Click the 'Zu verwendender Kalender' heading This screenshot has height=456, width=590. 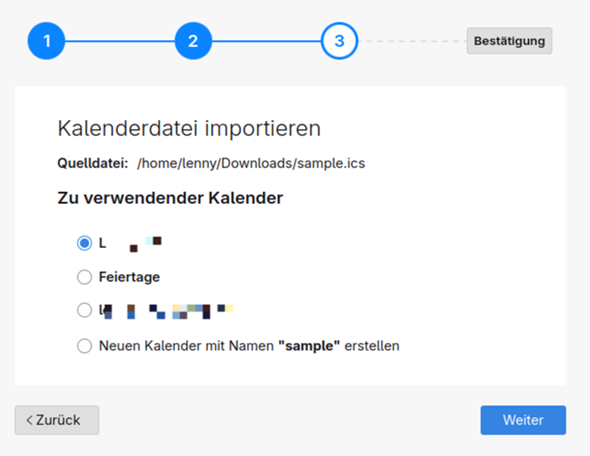pyautogui.click(x=170, y=198)
